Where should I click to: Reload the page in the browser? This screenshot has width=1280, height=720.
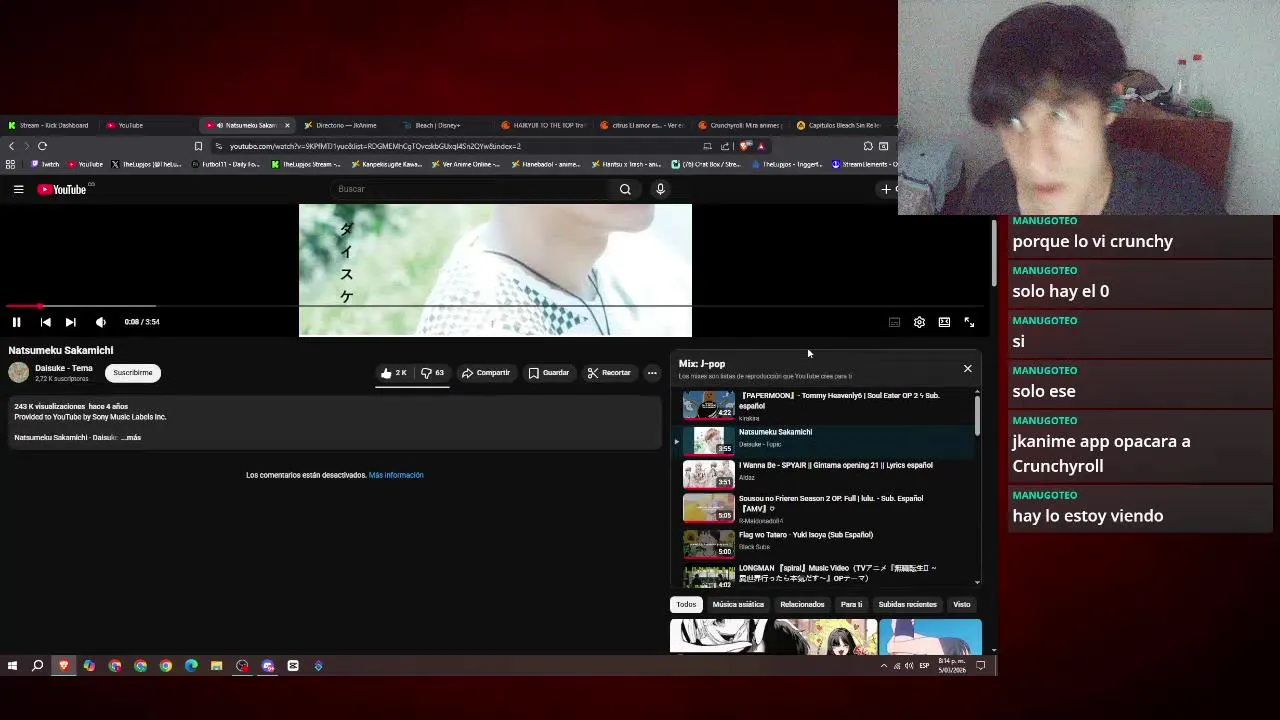42,146
